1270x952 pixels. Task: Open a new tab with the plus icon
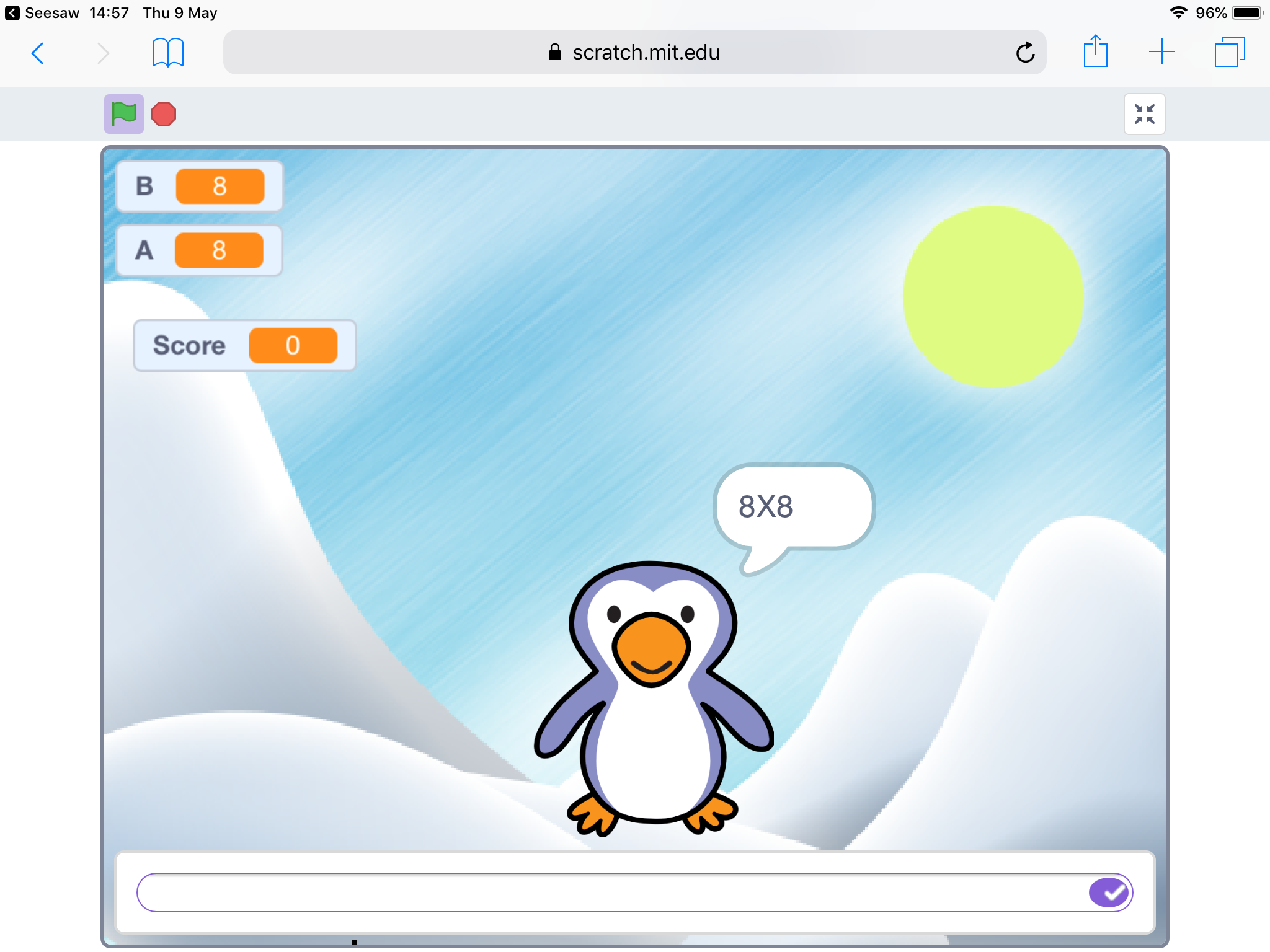click(x=1161, y=52)
